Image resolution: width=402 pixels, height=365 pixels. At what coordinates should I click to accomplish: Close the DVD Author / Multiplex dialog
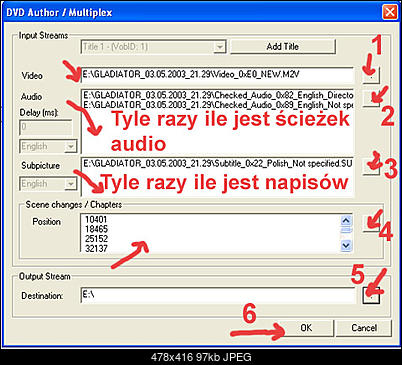click(389, 12)
